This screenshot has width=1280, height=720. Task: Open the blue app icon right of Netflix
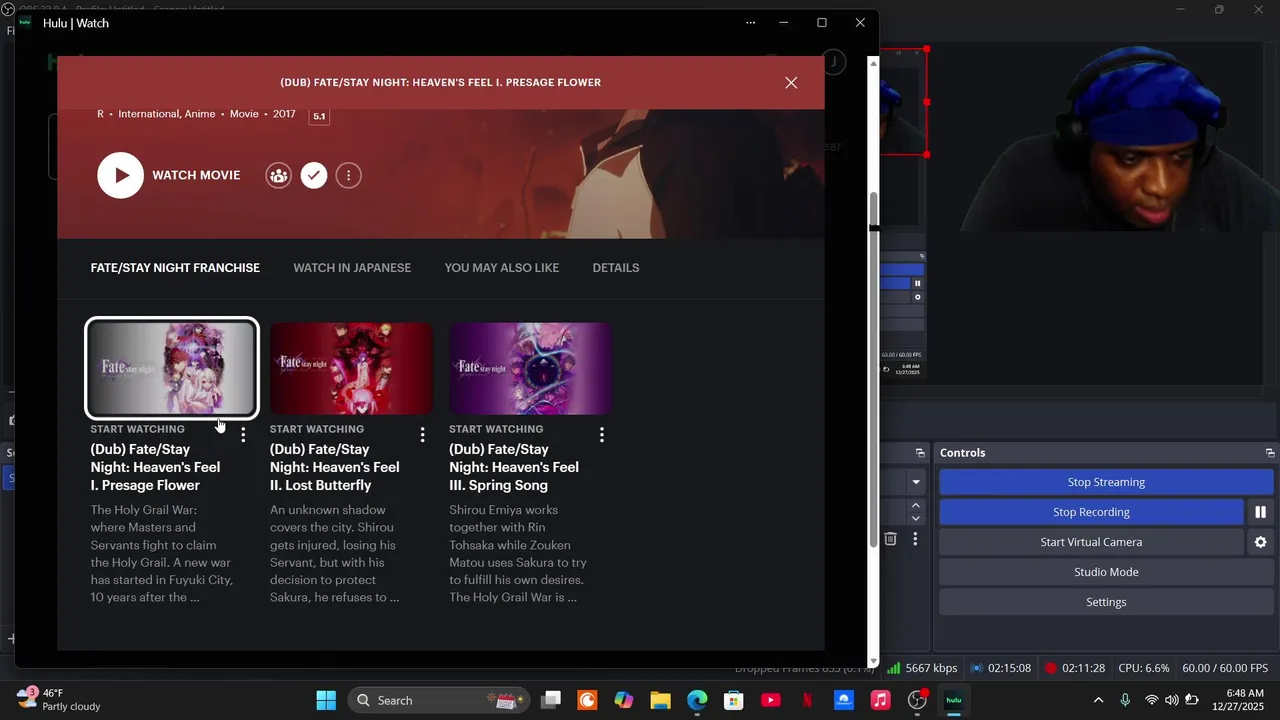coord(844,700)
